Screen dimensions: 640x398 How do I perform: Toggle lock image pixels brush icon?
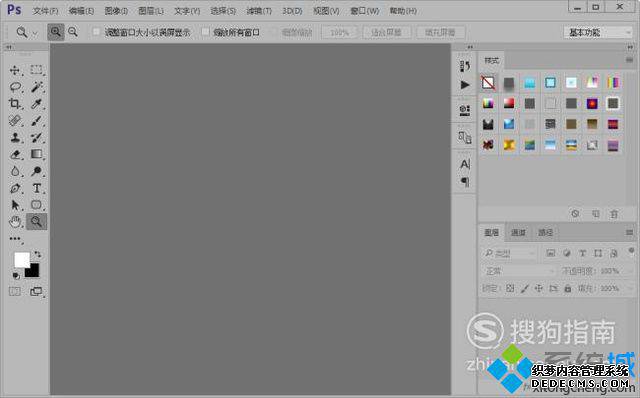(x=524, y=288)
